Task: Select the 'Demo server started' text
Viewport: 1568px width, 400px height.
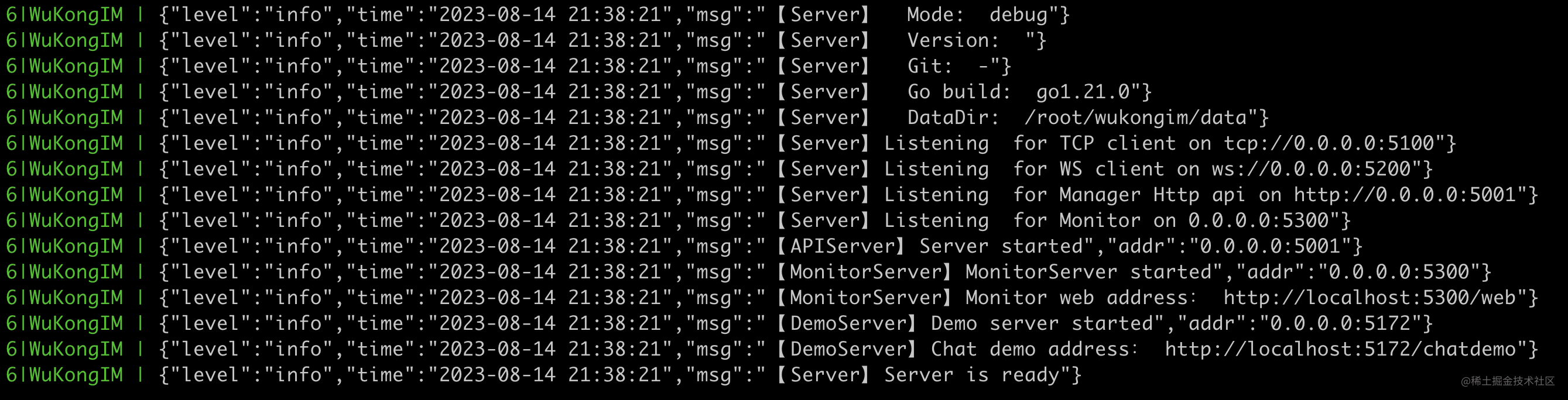Action: tap(1042, 323)
